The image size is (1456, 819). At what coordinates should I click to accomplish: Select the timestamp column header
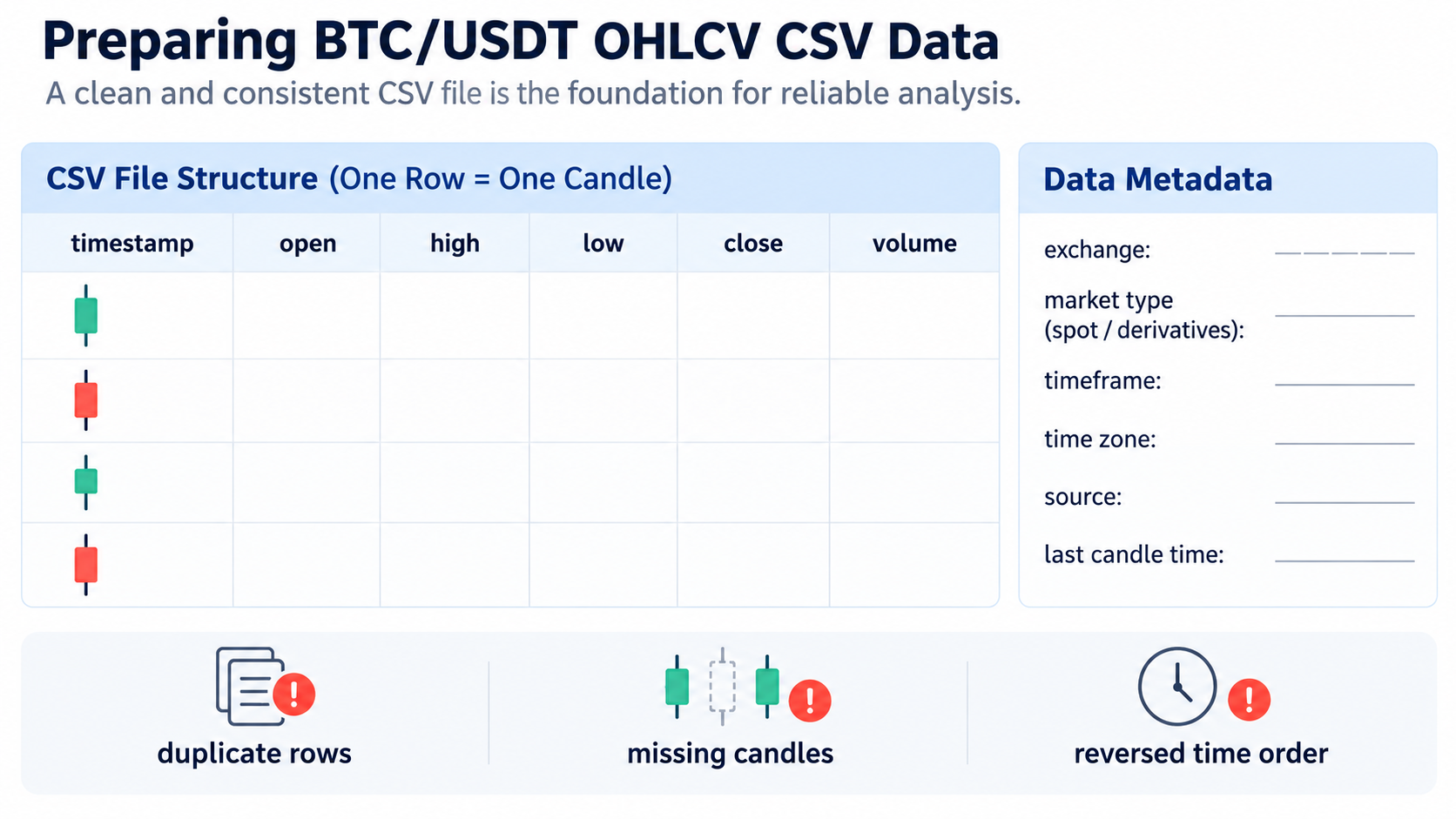pyautogui.click(x=132, y=244)
